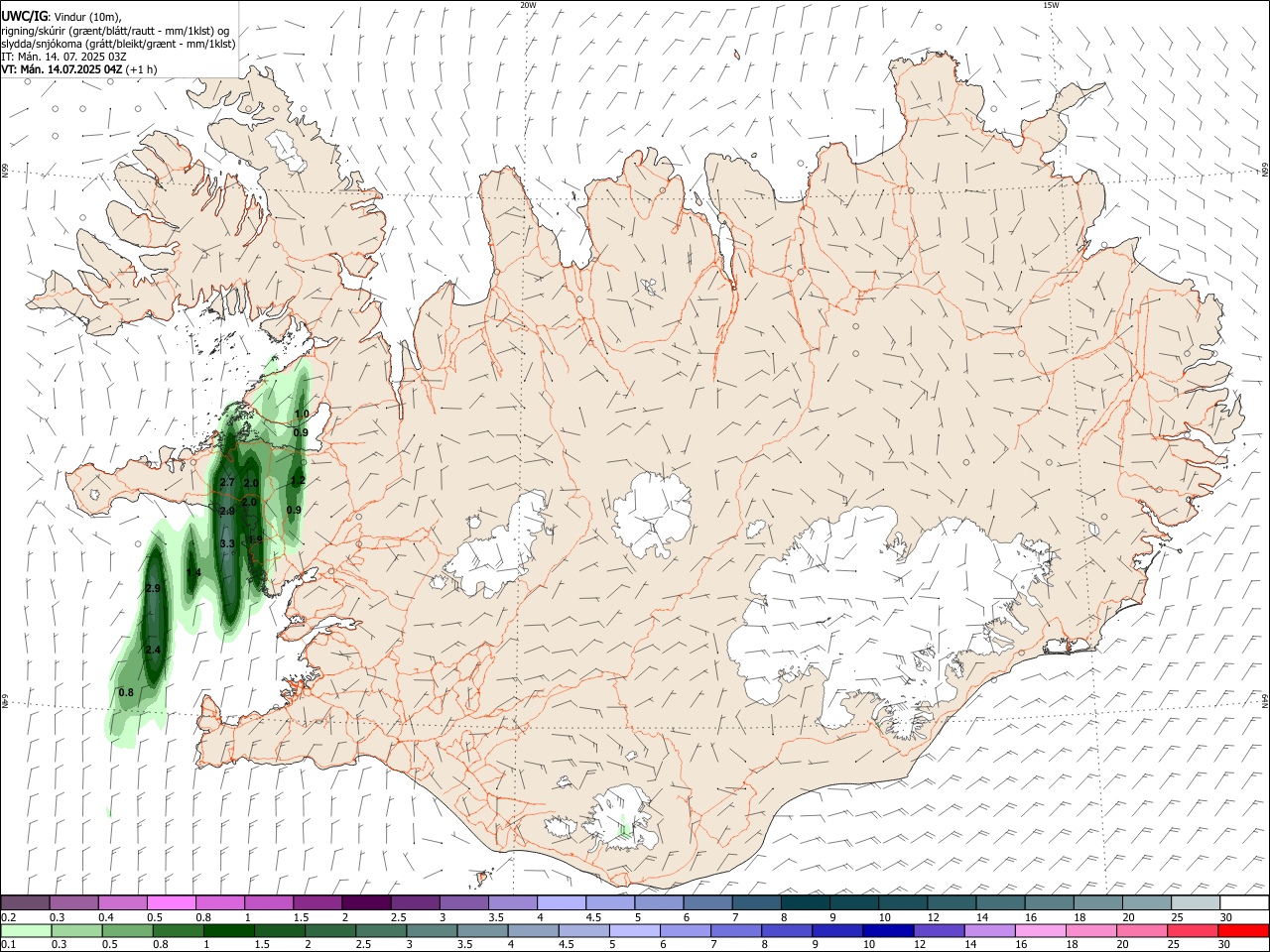This screenshot has height=952, width=1270.
Task: Click the lavender 4 mm snow legend swatch
Action: [x=561, y=903]
